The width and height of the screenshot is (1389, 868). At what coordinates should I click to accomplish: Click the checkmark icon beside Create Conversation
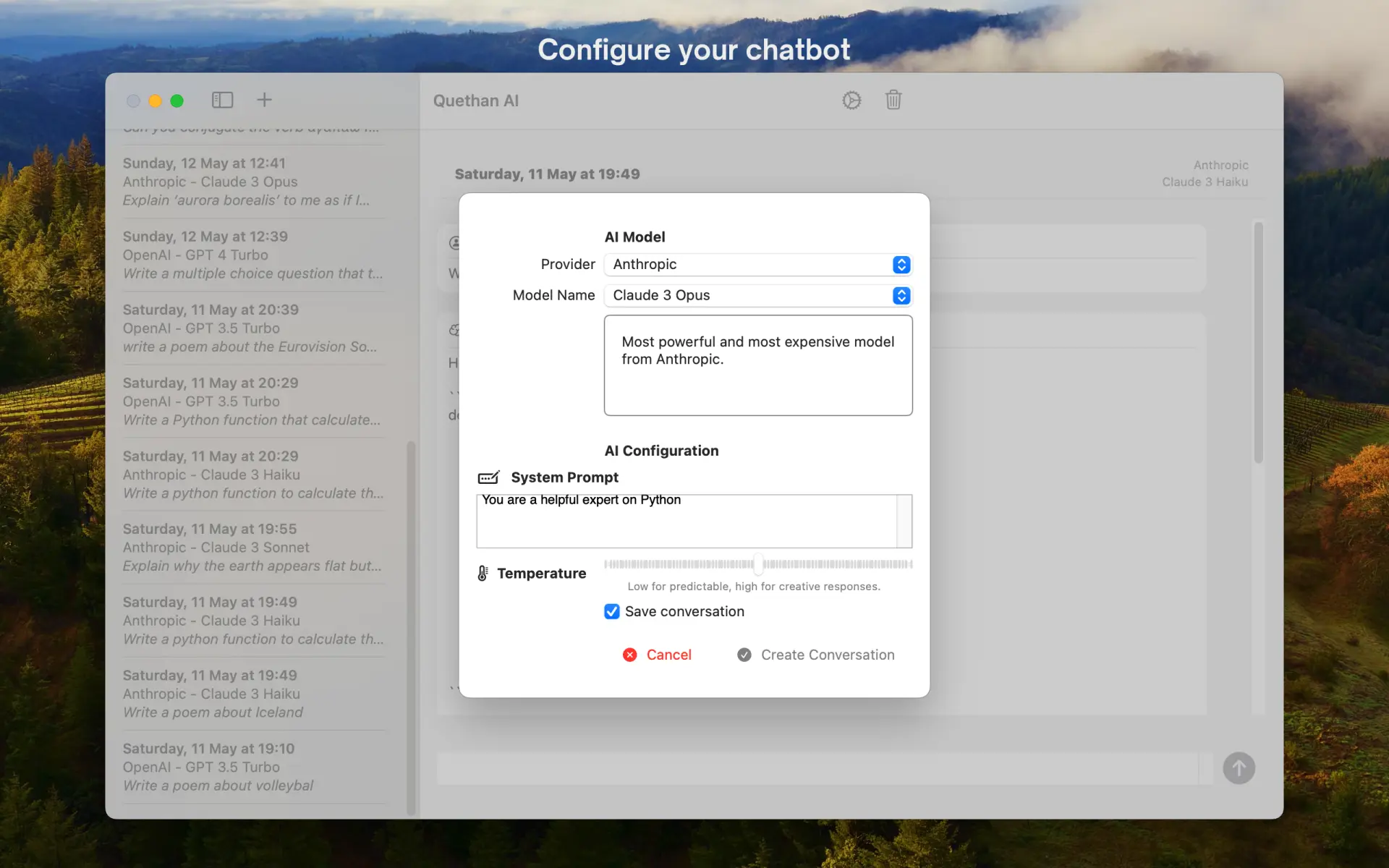click(744, 655)
